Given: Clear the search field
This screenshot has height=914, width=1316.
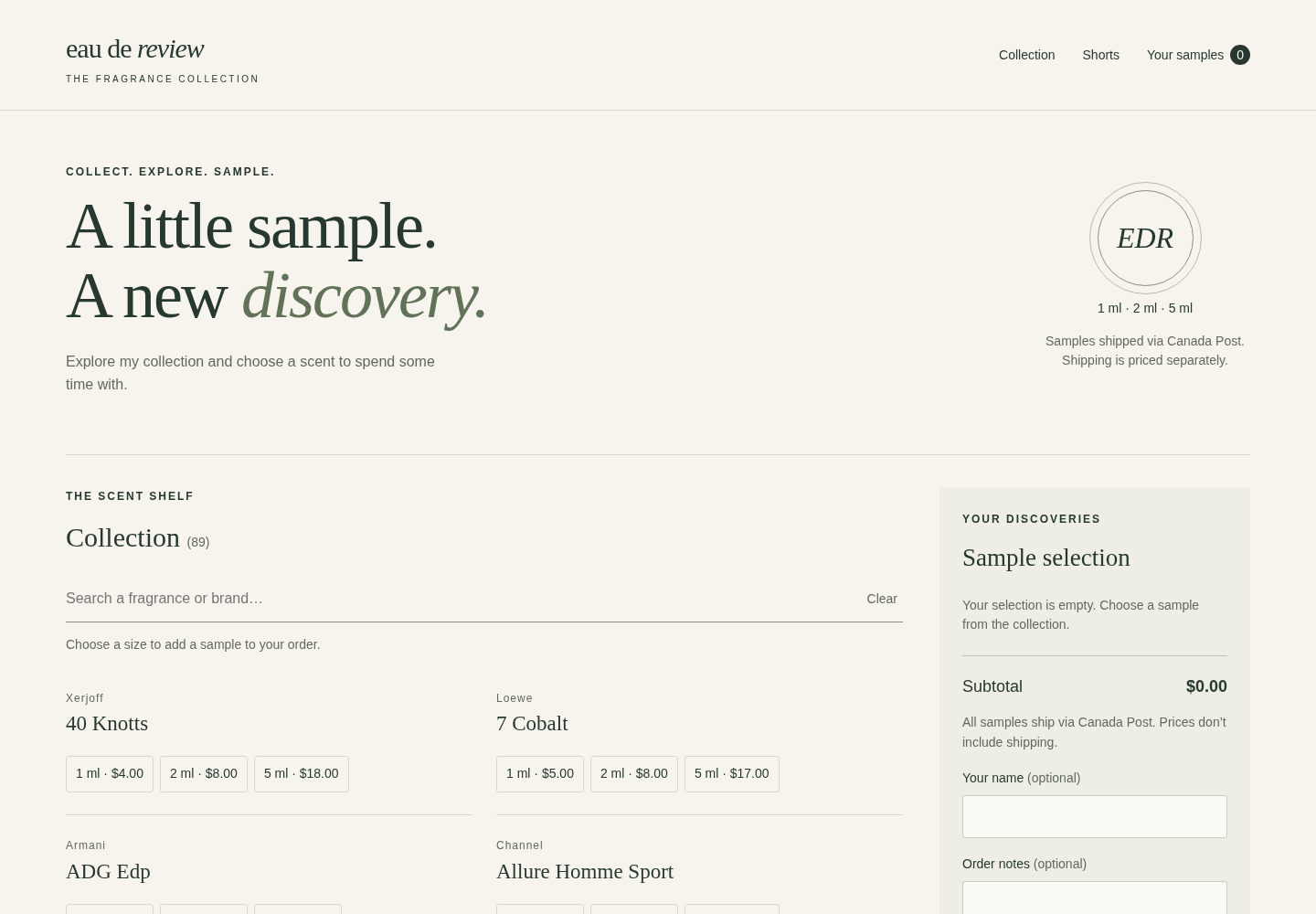Looking at the screenshot, I should tap(881, 599).
